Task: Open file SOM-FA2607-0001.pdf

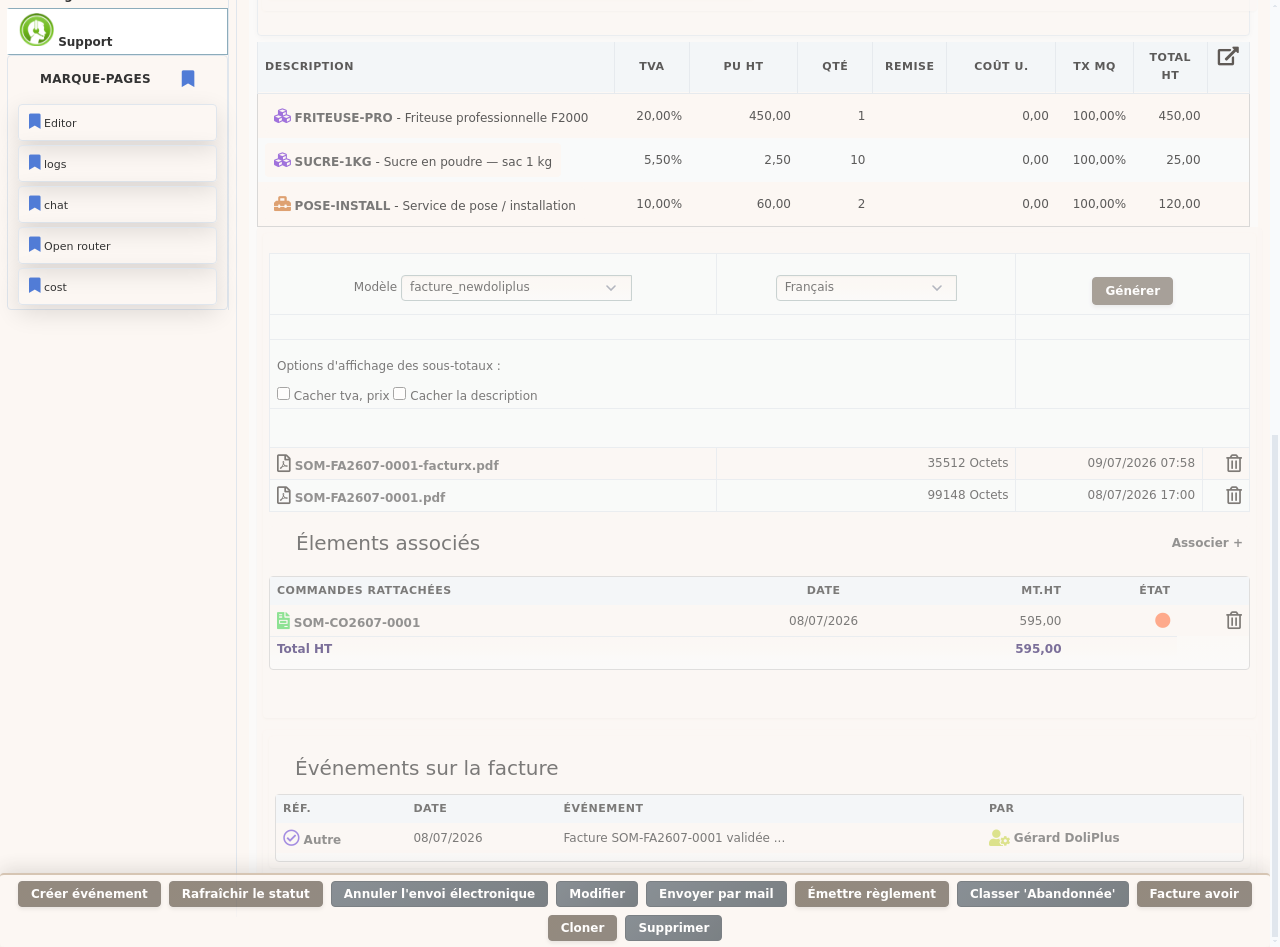Action: 370,498
